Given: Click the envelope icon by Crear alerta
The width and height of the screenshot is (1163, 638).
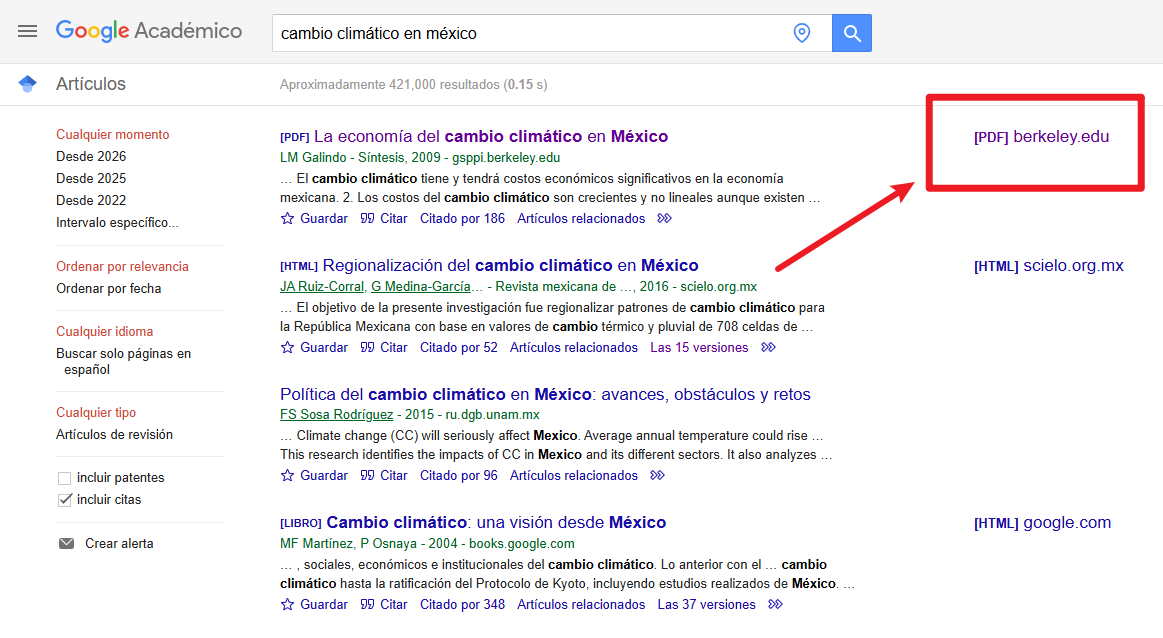Looking at the screenshot, I should point(66,544).
